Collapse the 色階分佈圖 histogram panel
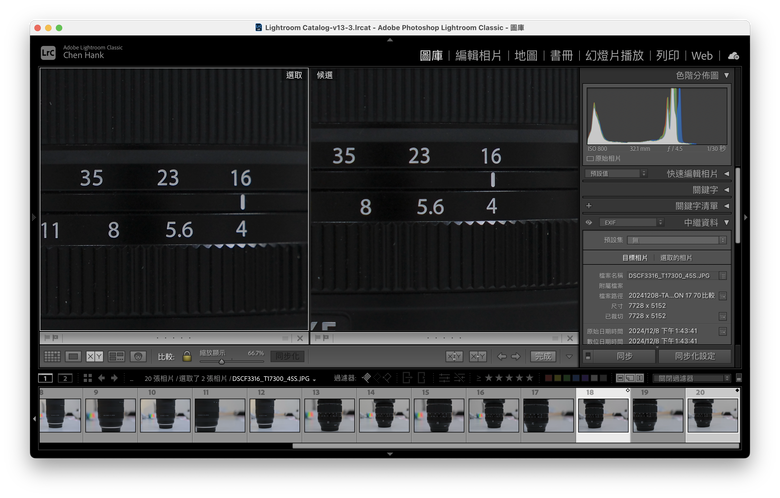 (x=727, y=75)
